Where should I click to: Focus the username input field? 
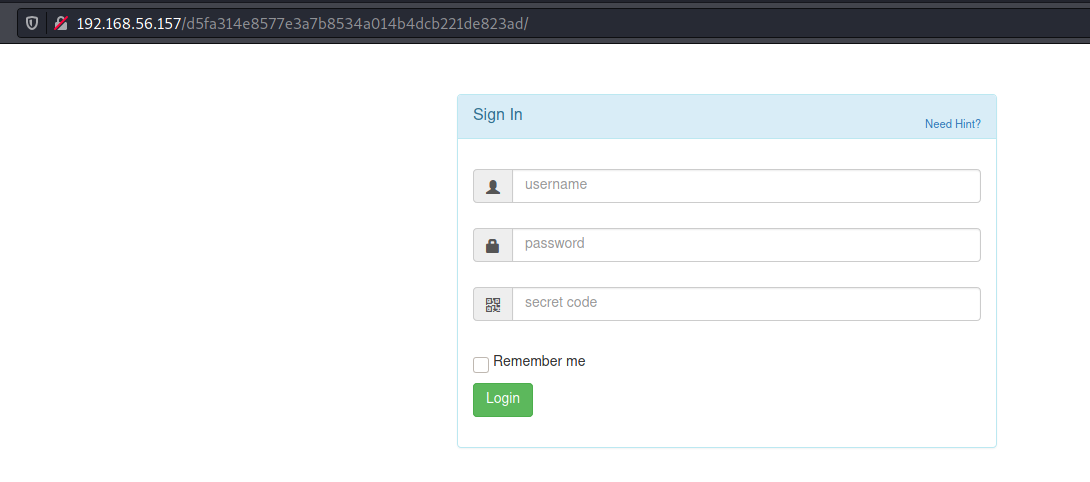[x=746, y=186]
